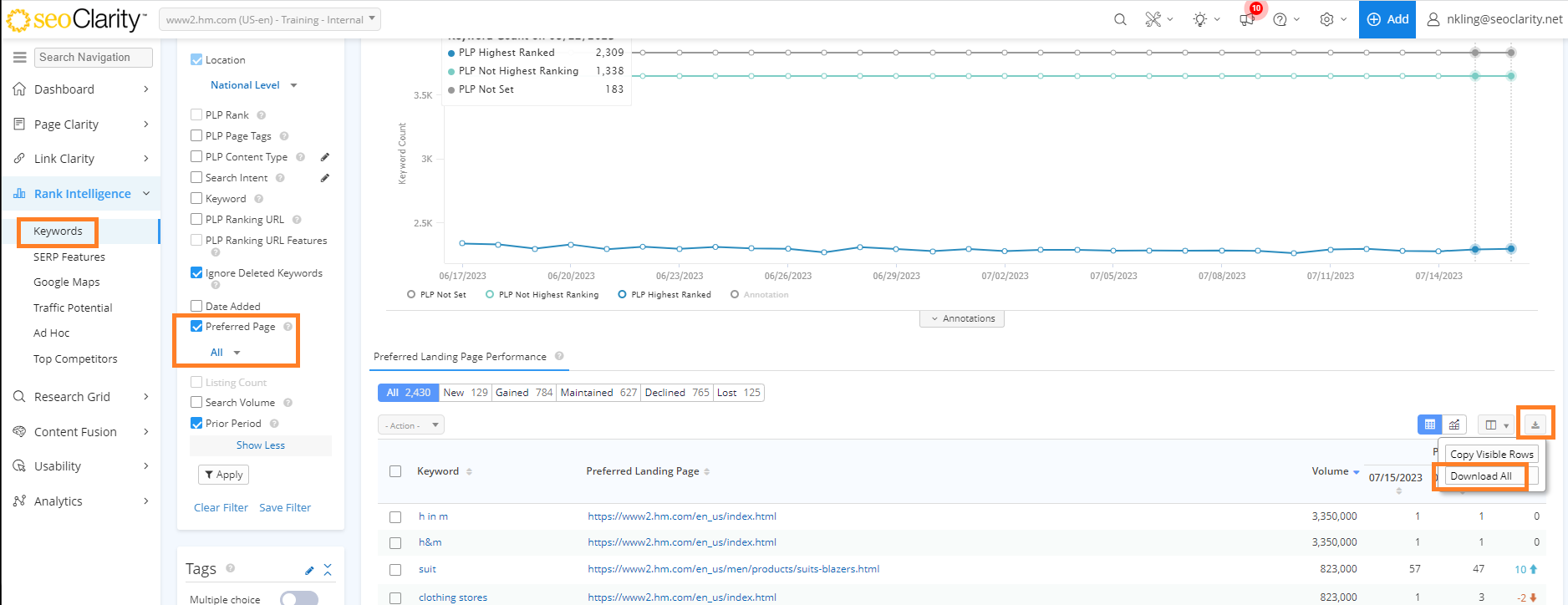Screen dimensions: 1568x605
Task: Enable the PLP Rank checkbox
Action: click(196, 115)
